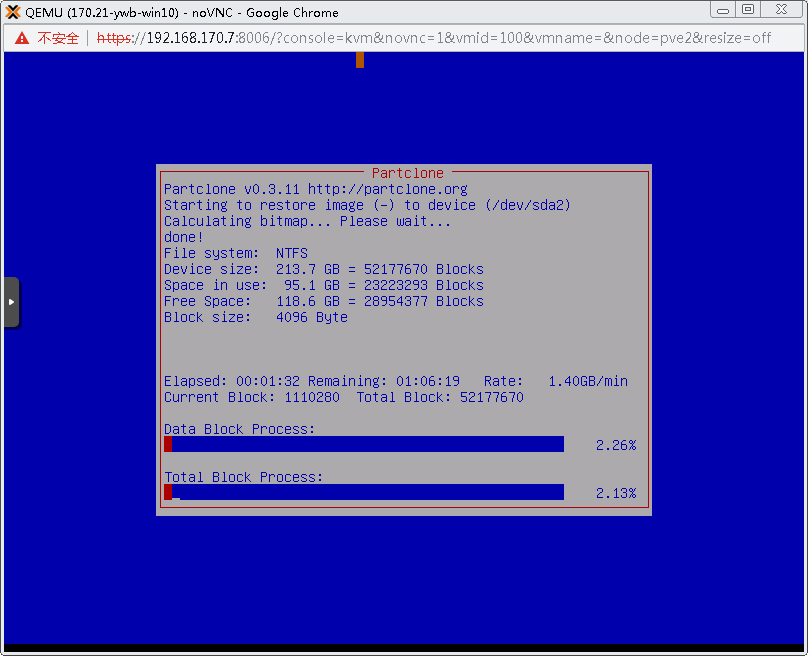Screen dimensions: 808x656
Task: Select the browser address bar URL
Action: (433, 38)
